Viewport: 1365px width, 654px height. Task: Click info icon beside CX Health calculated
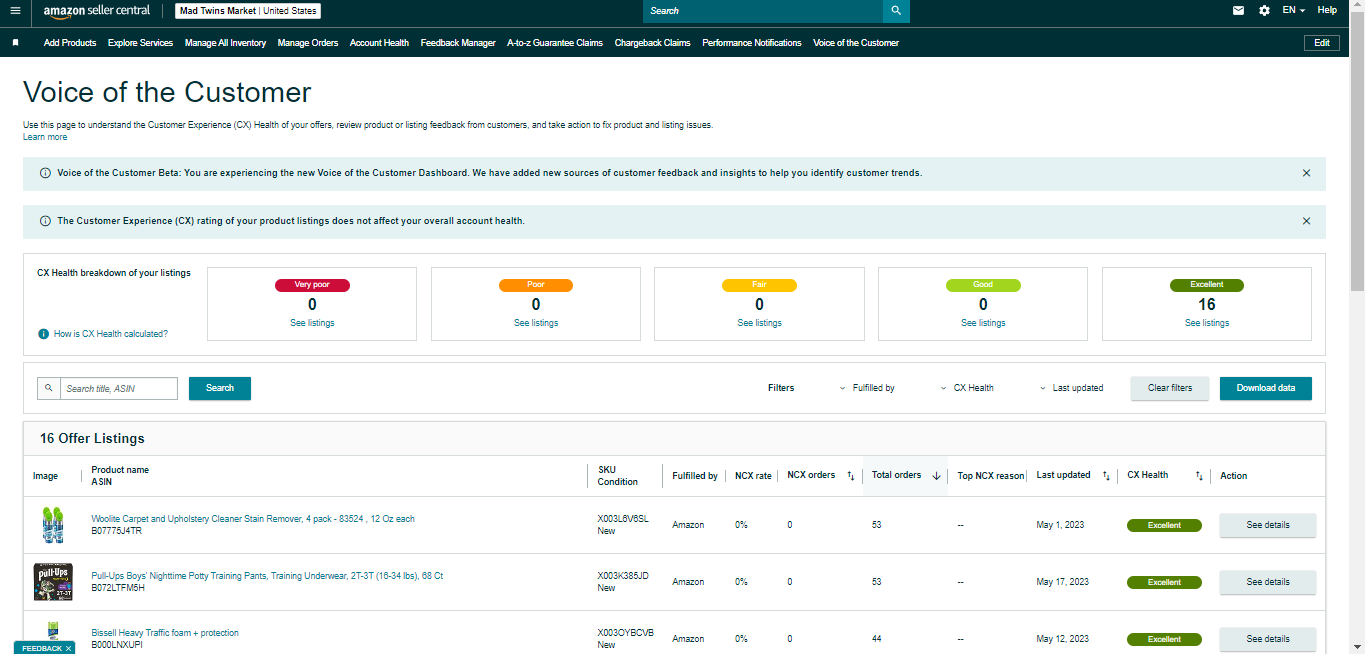pyautogui.click(x=43, y=334)
